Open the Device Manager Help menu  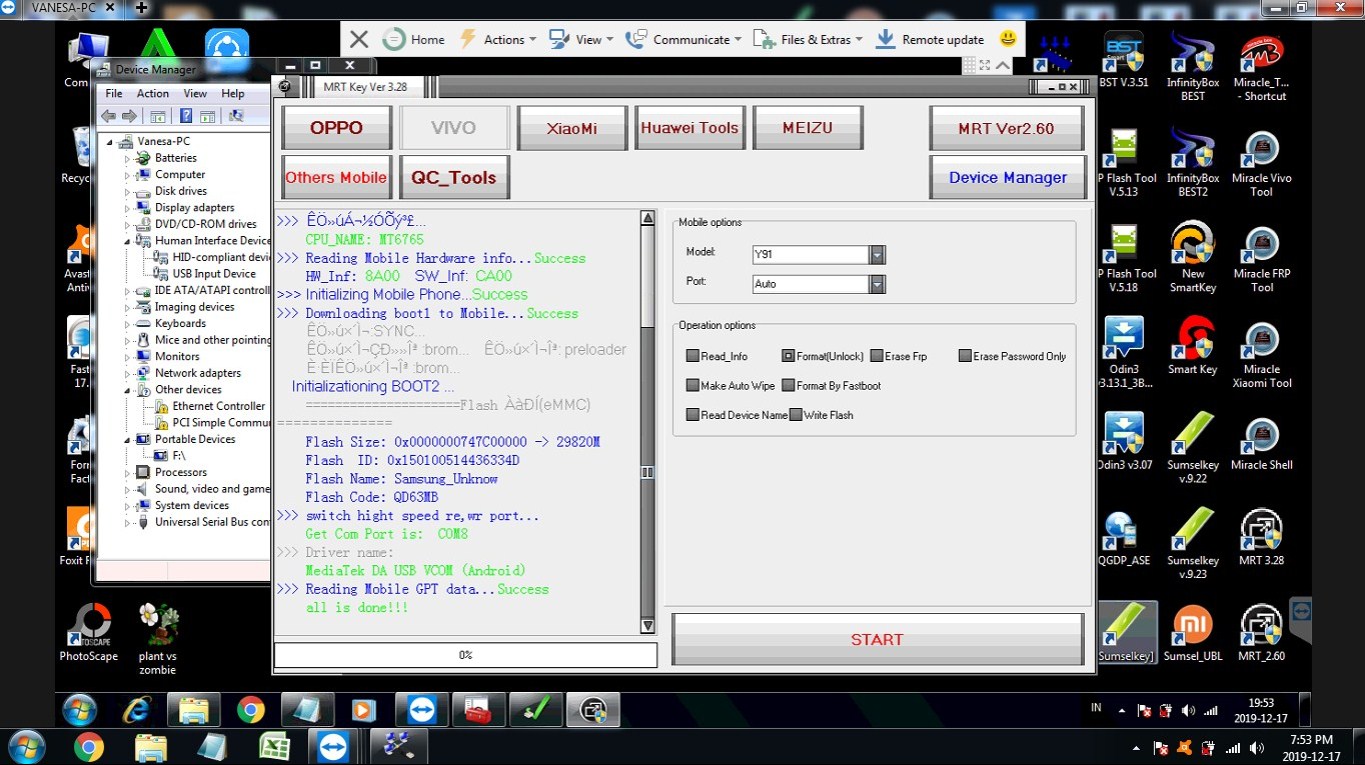pos(233,93)
